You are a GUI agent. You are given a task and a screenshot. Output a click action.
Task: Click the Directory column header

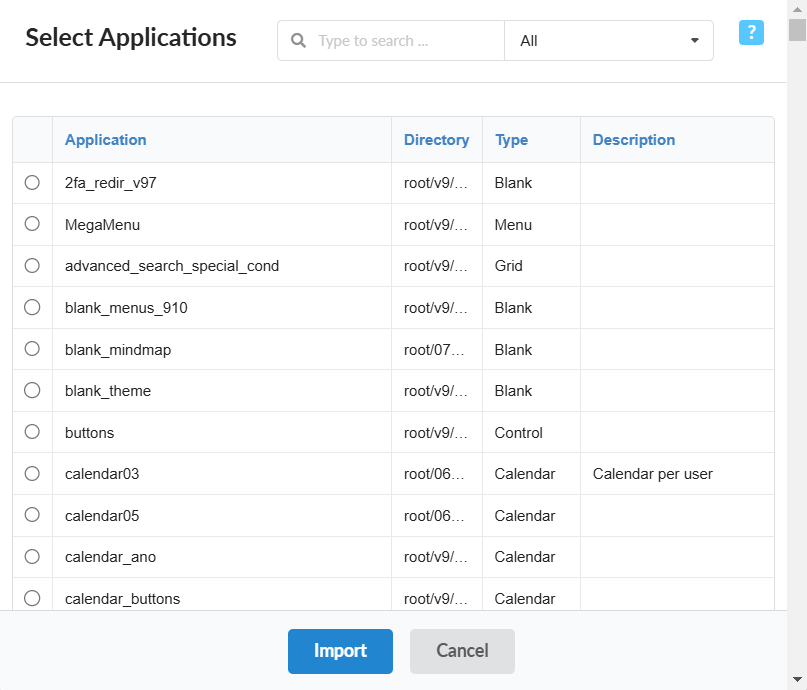click(436, 140)
